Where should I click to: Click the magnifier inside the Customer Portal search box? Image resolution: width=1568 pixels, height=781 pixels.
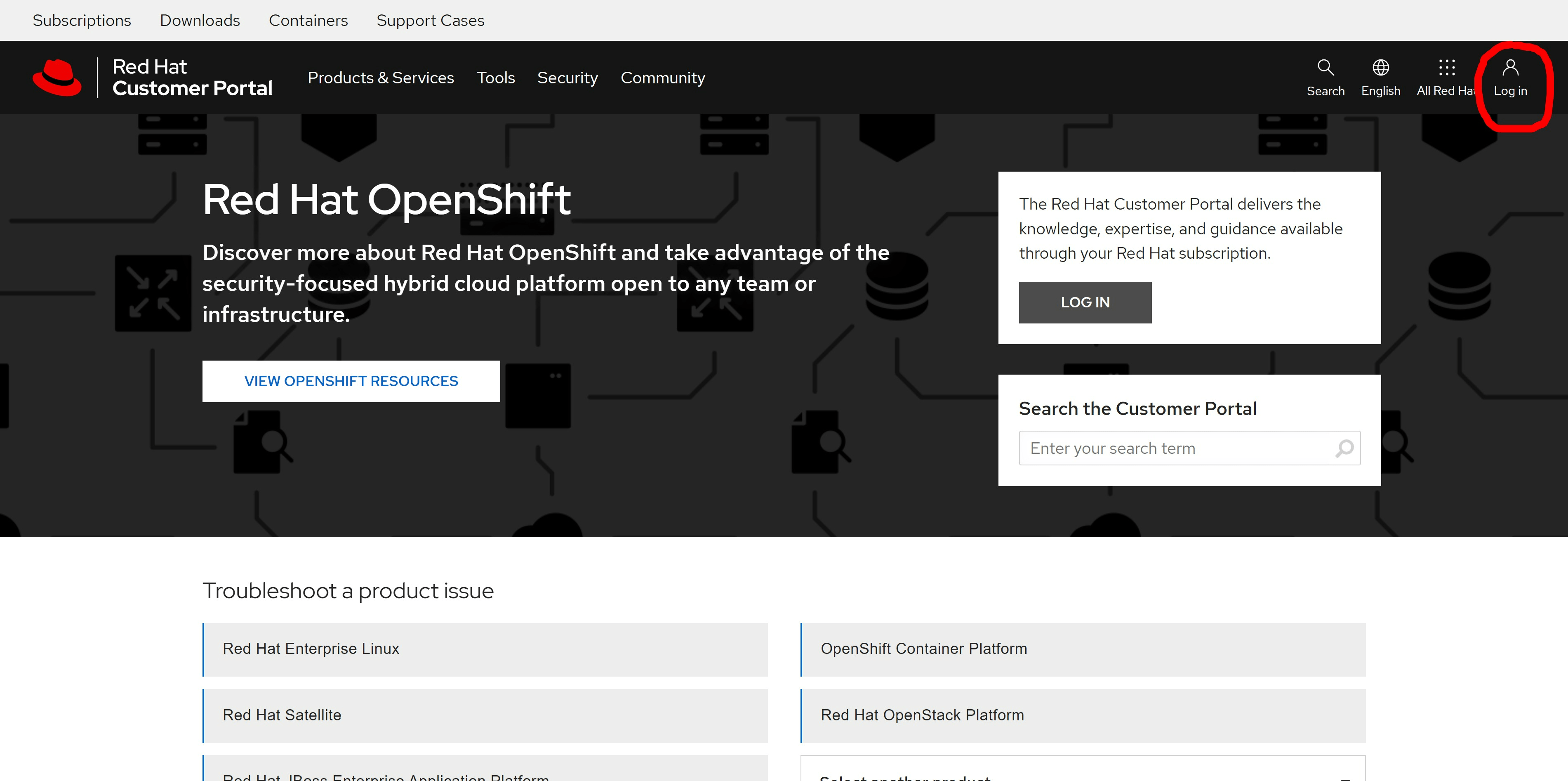1344,448
